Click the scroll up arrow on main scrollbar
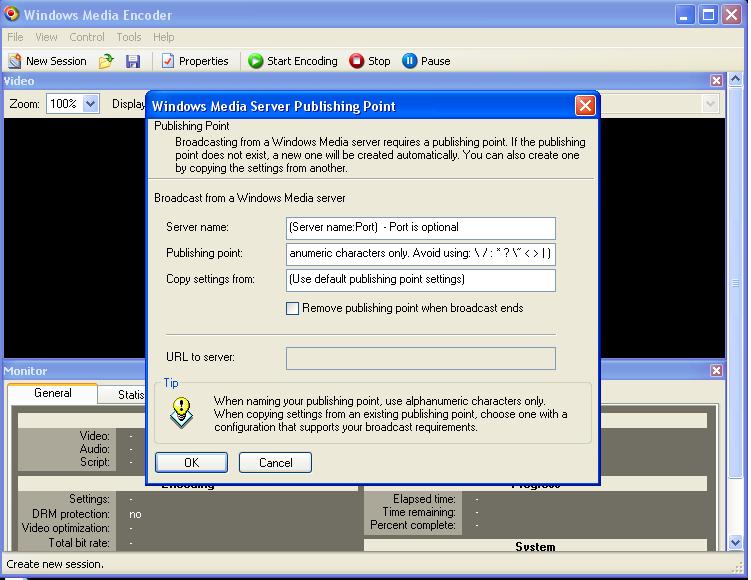The height and width of the screenshot is (580, 751). [736, 79]
